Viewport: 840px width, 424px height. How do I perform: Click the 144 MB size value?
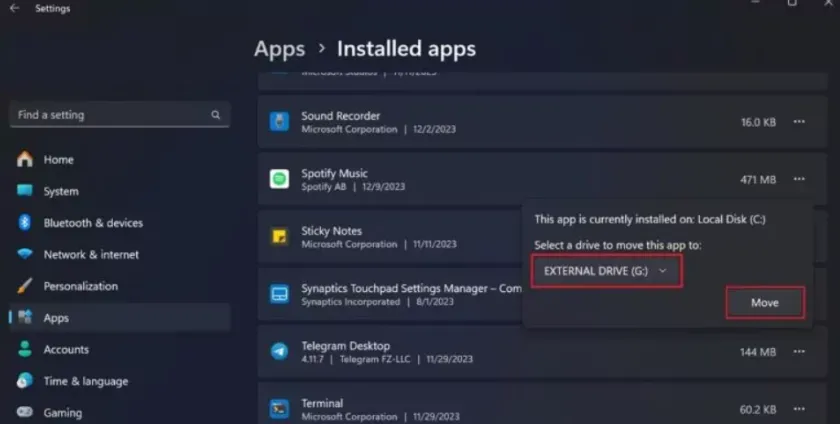coord(758,352)
